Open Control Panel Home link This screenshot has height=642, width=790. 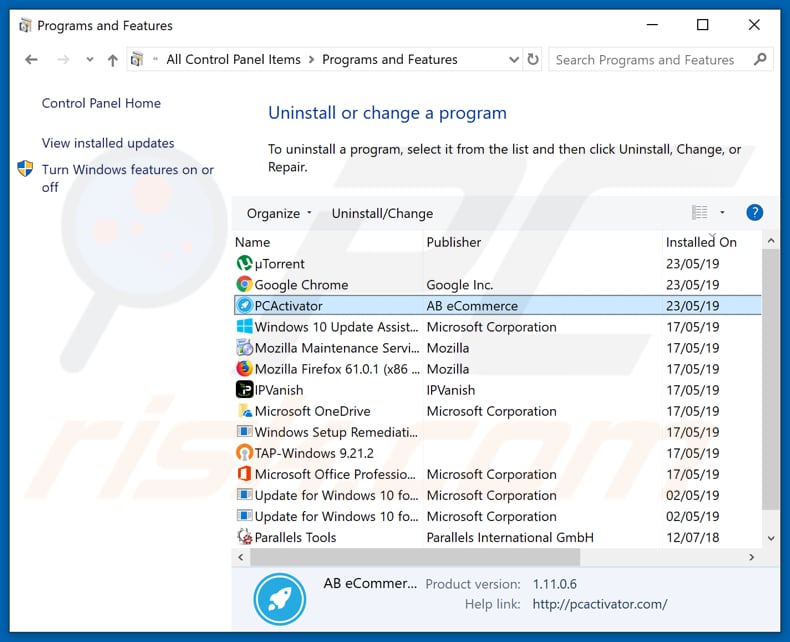(x=101, y=103)
